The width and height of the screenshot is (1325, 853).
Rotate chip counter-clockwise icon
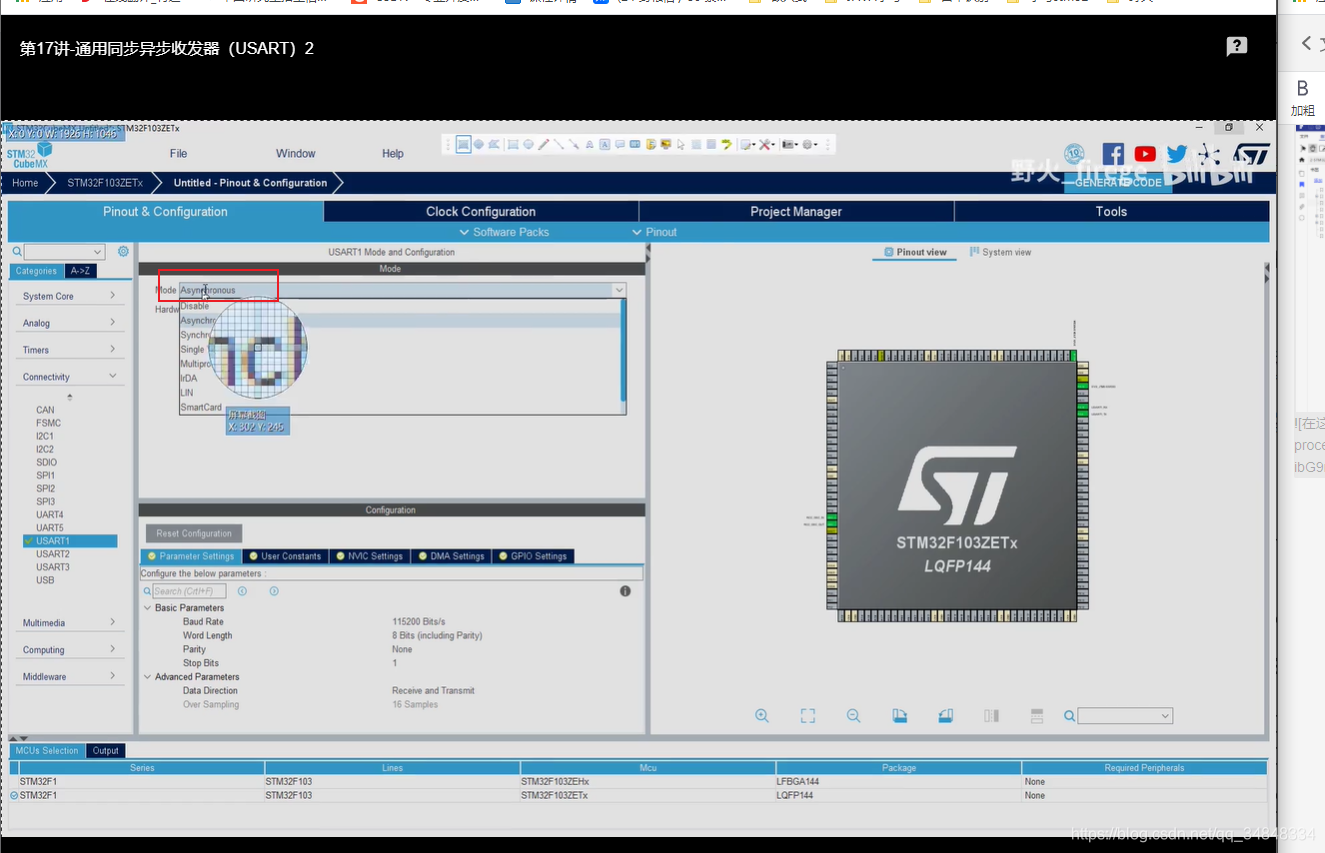point(945,716)
